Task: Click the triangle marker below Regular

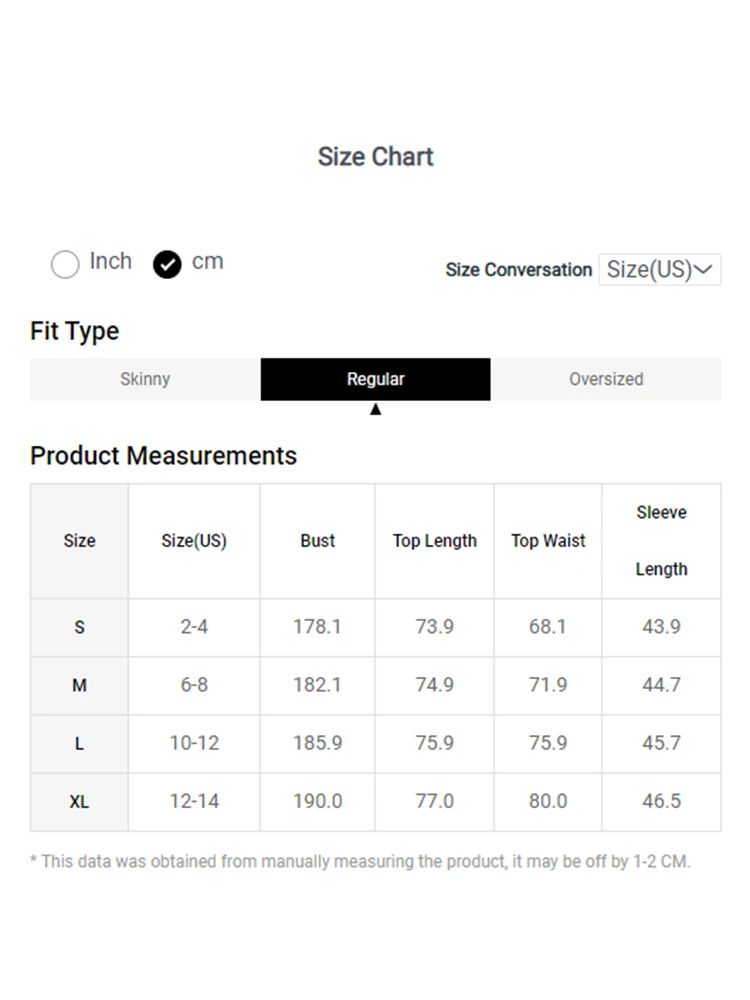Action: click(375, 409)
